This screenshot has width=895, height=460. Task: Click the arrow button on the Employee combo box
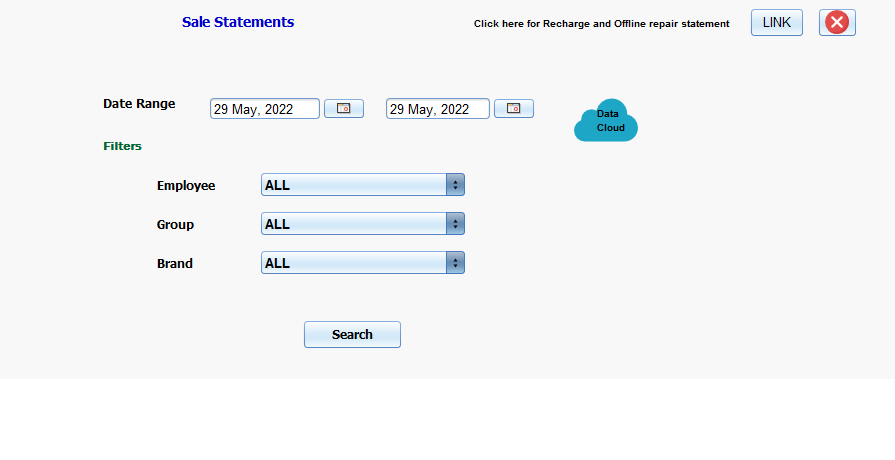point(455,185)
